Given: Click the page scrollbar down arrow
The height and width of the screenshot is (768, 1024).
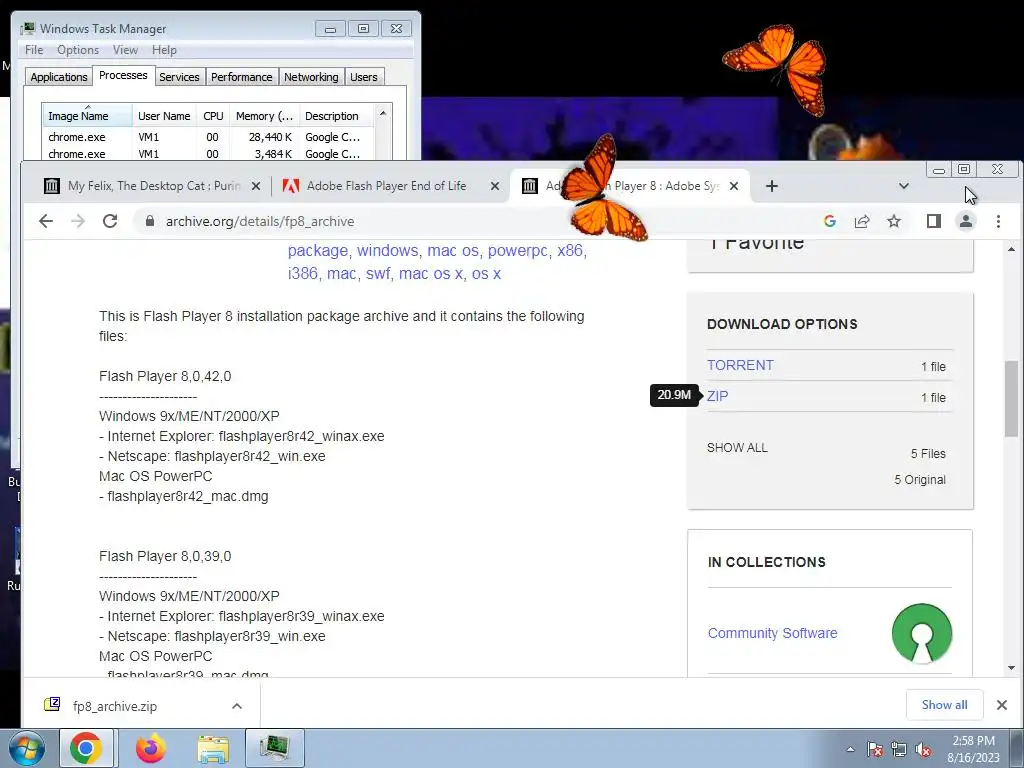Looking at the screenshot, I should [x=1012, y=668].
